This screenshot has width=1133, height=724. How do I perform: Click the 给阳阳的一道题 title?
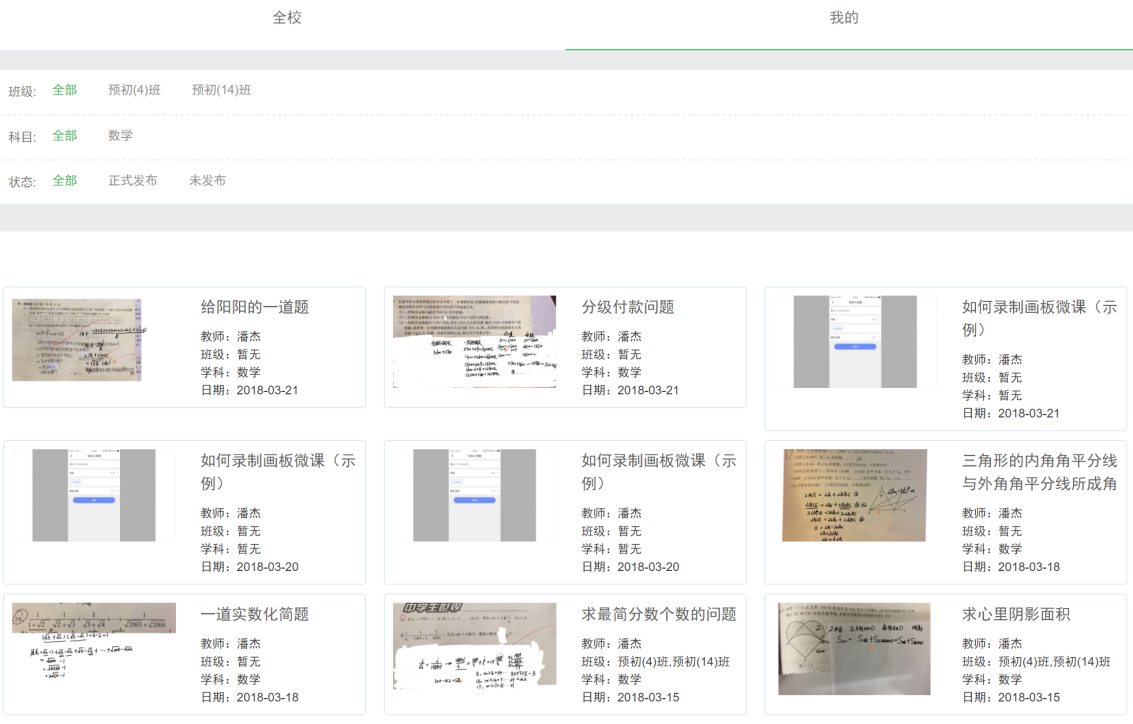(x=254, y=307)
